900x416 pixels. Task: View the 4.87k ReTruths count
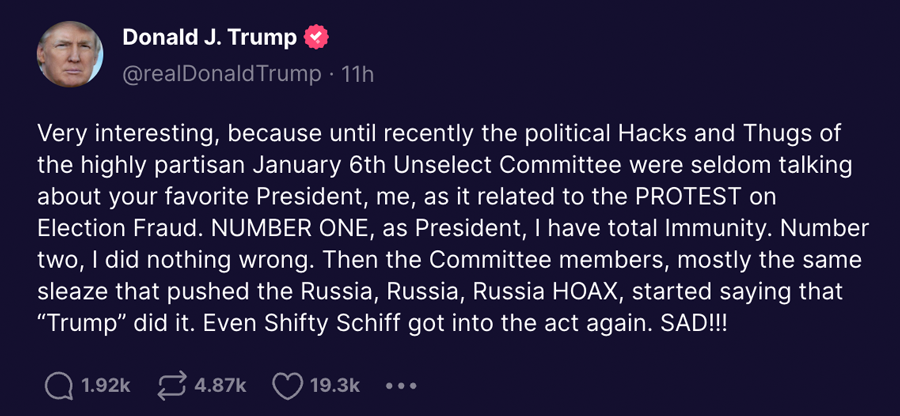tap(220, 386)
